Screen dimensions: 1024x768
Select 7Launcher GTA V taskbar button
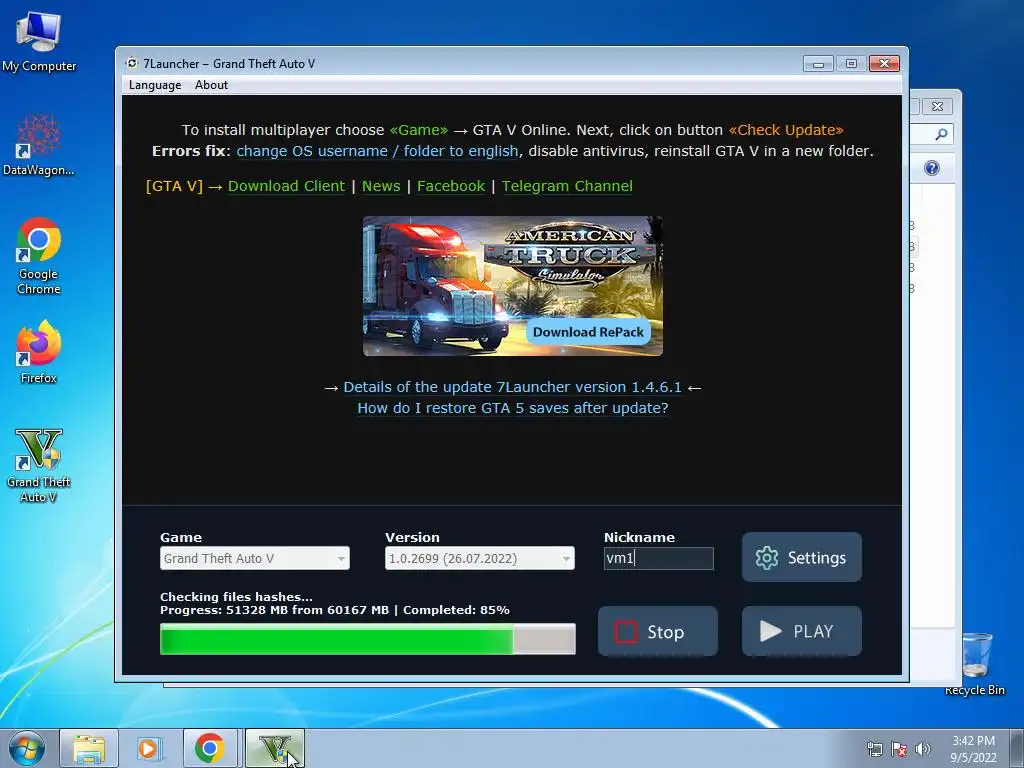click(x=275, y=748)
